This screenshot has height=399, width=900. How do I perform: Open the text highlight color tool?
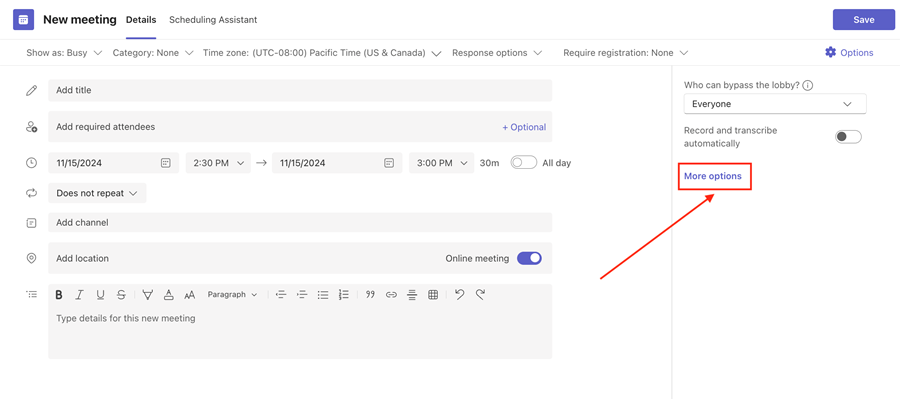pos(148,295)
